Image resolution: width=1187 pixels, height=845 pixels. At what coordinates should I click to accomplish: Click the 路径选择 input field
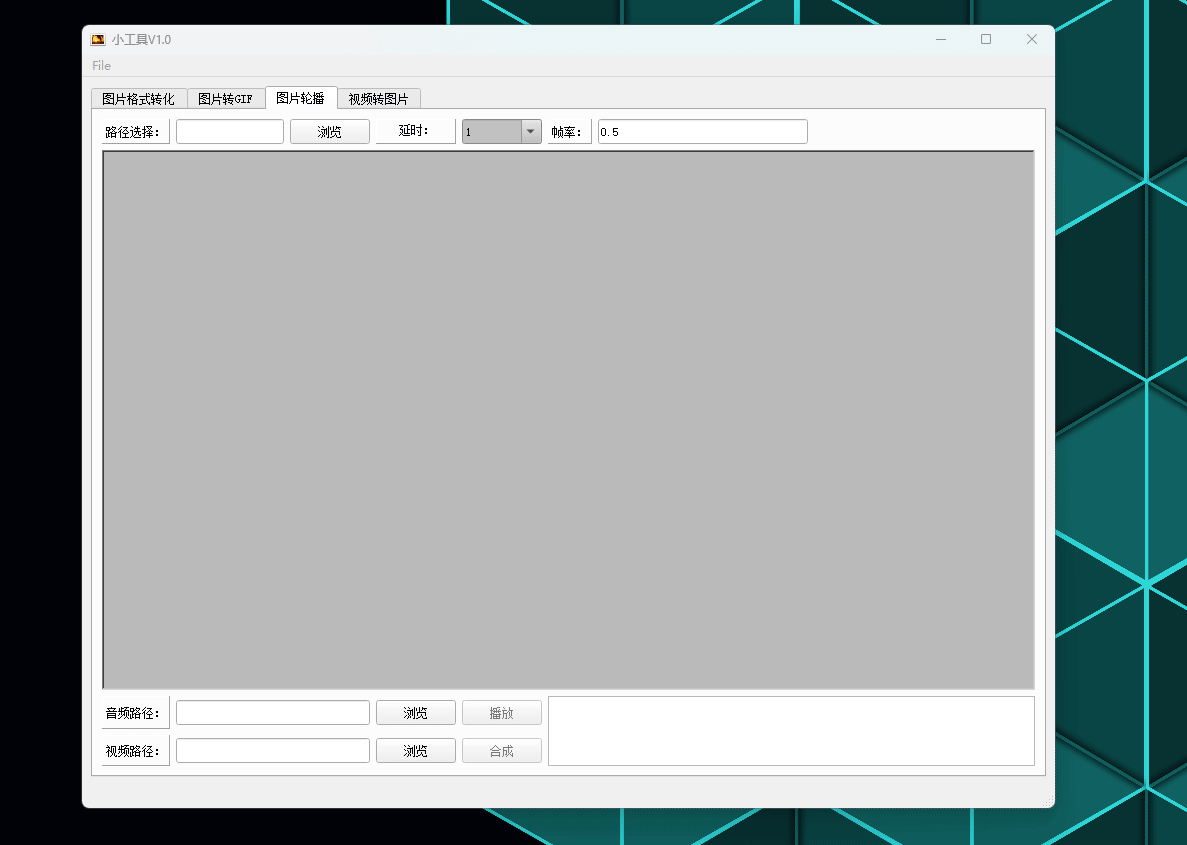click(230, 132)
